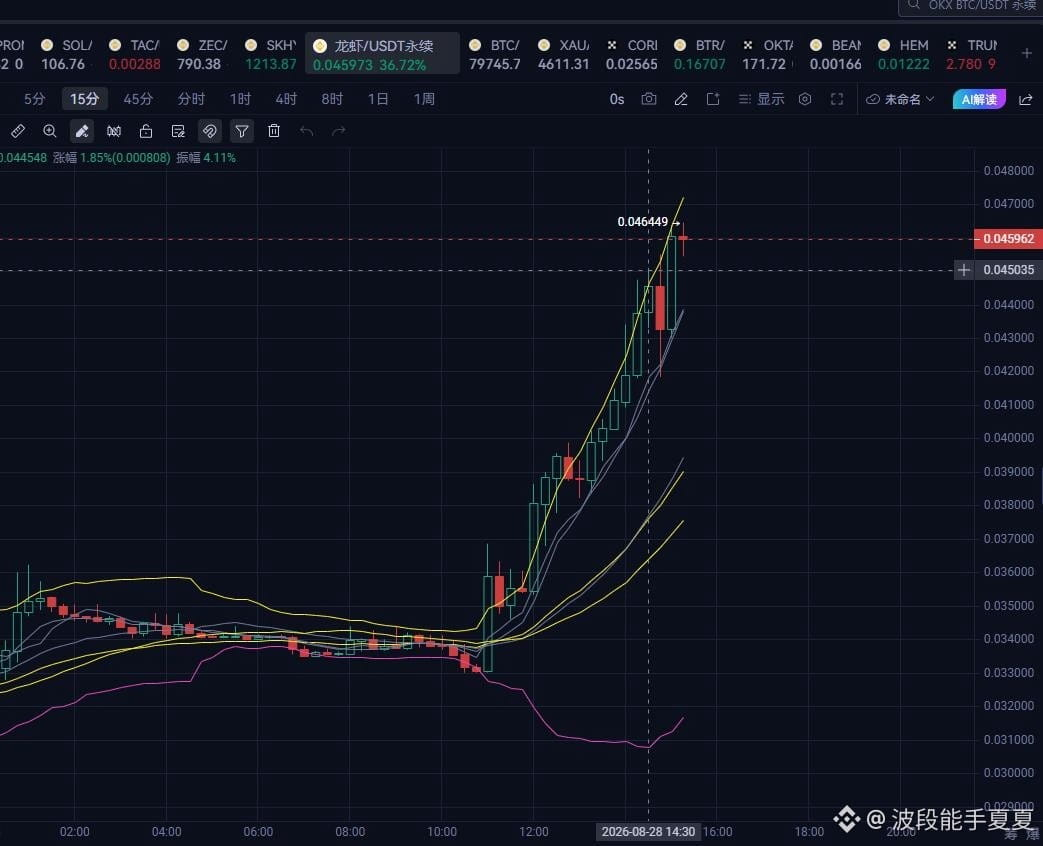Click the redo arrow
The height and width of the screenshot is (846, 1043).
339,131
